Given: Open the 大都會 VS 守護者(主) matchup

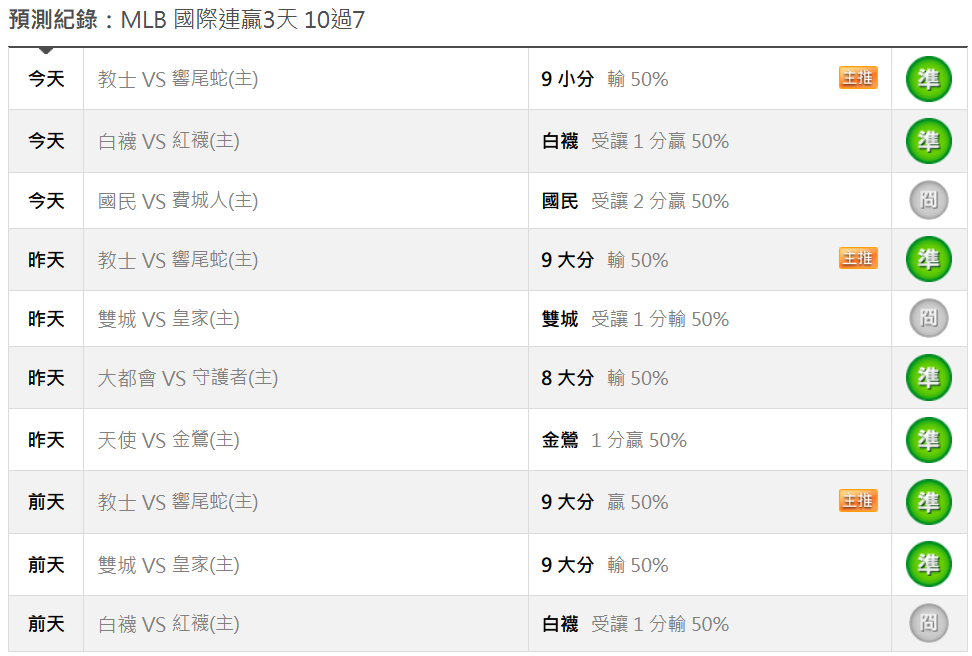Looking at the screenshot, I should pos(188,378).
